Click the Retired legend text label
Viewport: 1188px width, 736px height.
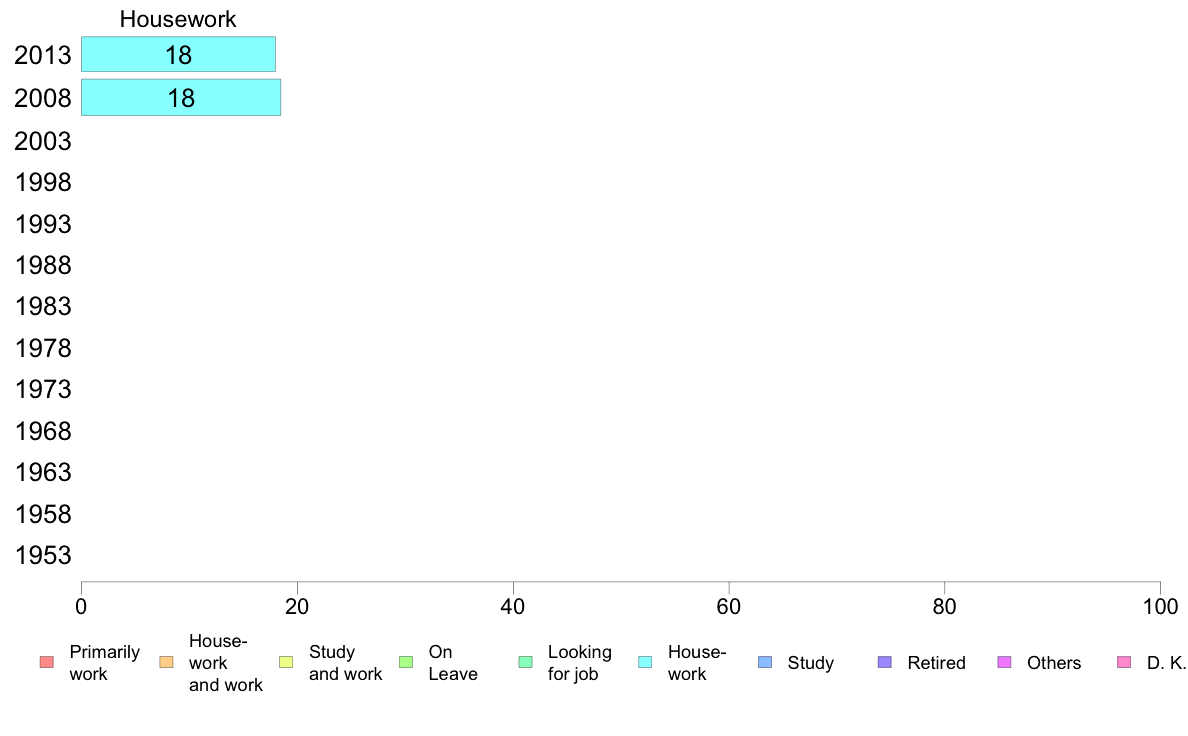(x=936, y=662)
